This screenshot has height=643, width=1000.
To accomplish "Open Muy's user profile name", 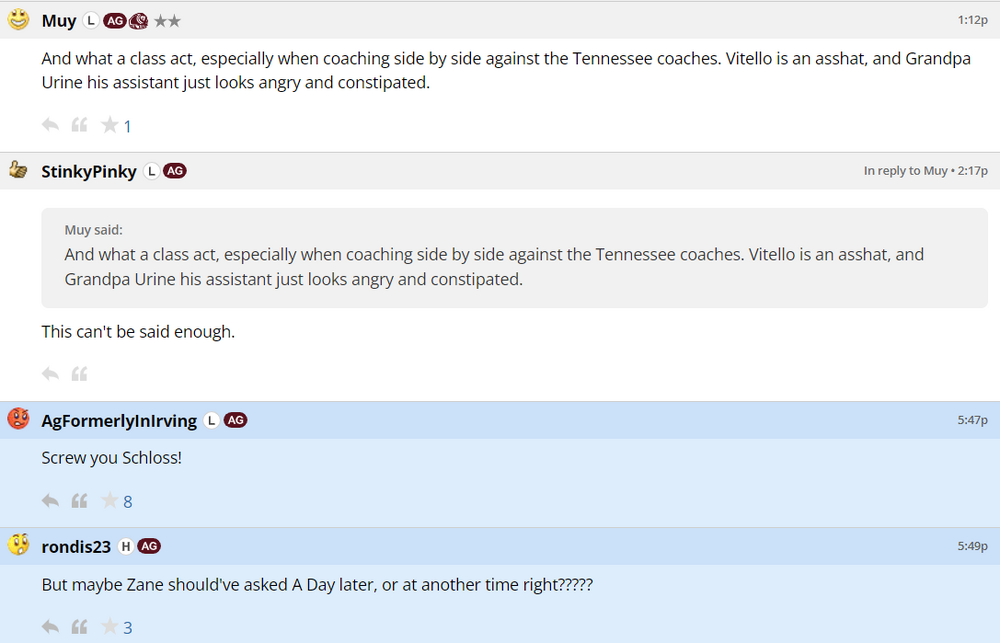I will pyautogui.click(x=58, y=21).
